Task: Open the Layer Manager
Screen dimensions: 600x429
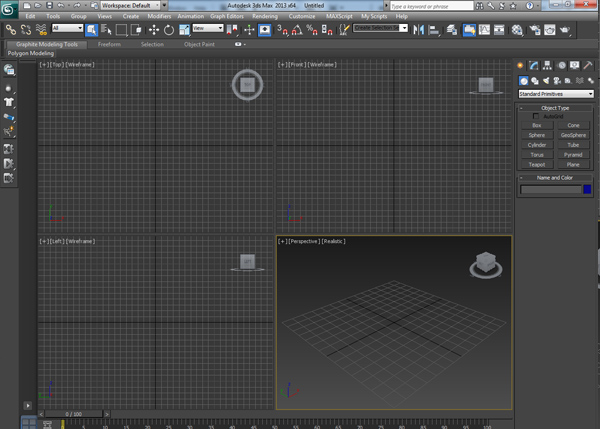Action: click(x=452, y=29)
